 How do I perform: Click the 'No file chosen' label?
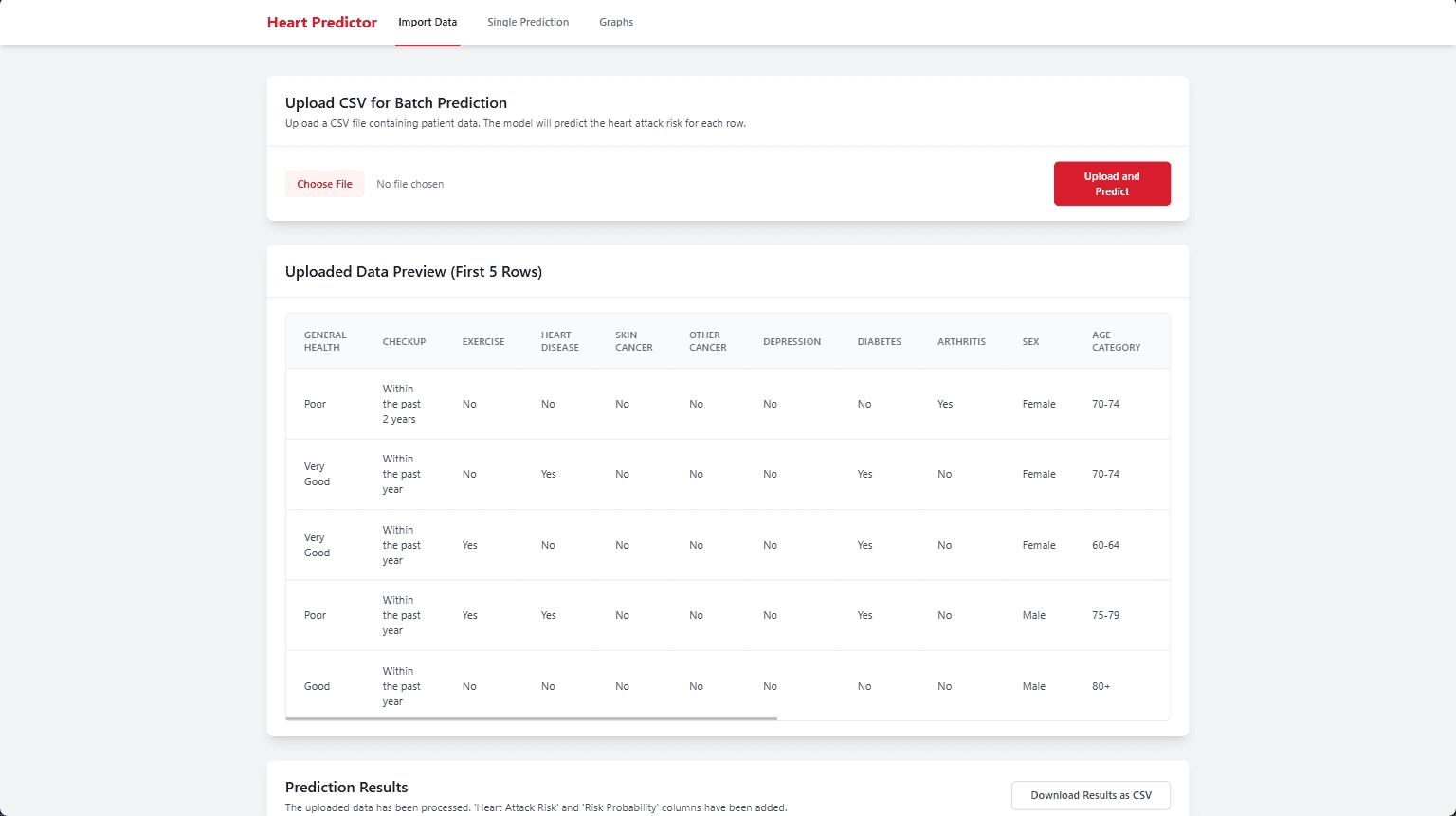pos(410,184)
